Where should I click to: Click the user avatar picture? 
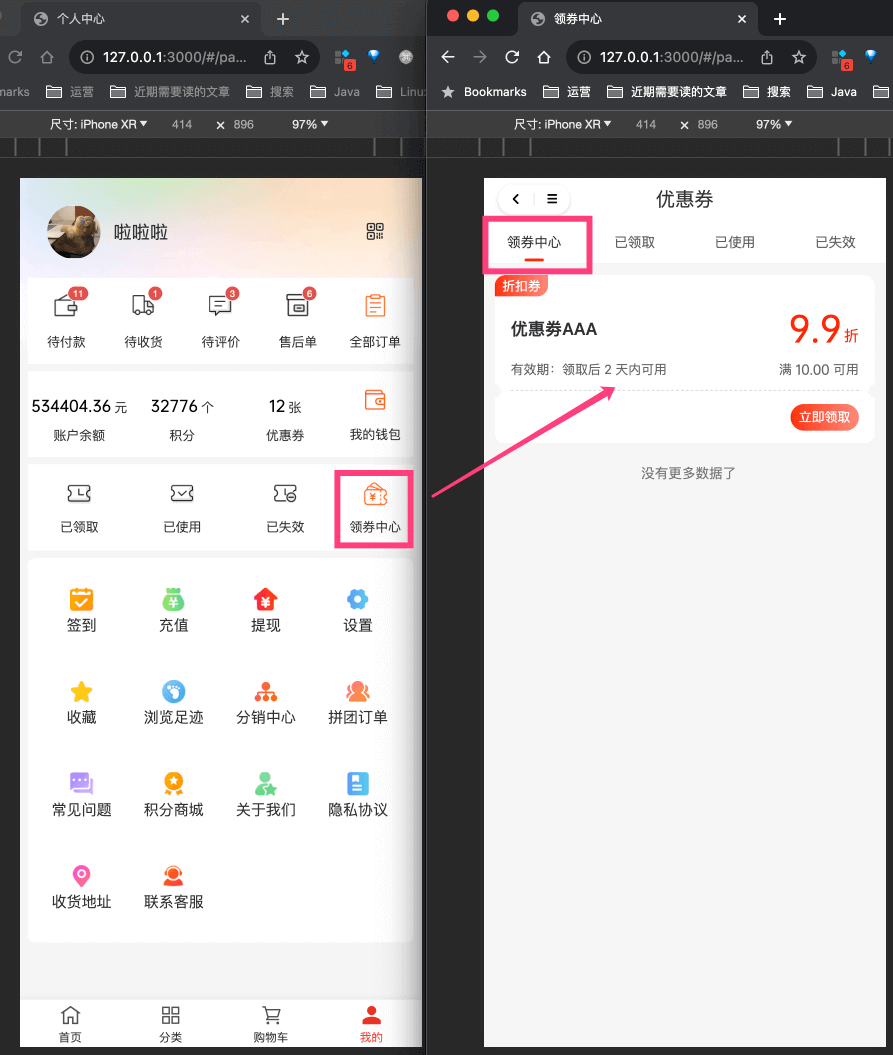point(74,232)
